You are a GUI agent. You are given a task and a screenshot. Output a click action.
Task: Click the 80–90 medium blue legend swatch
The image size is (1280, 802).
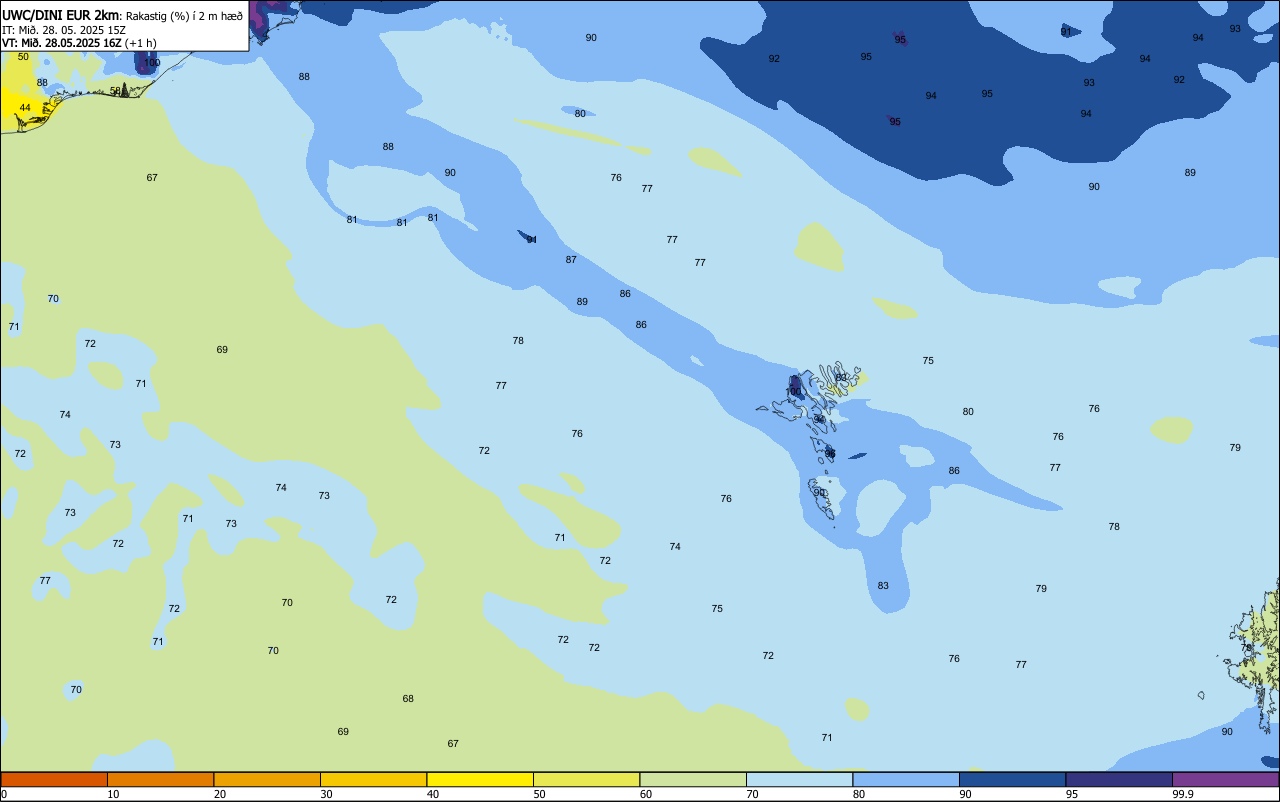point(906,779)
